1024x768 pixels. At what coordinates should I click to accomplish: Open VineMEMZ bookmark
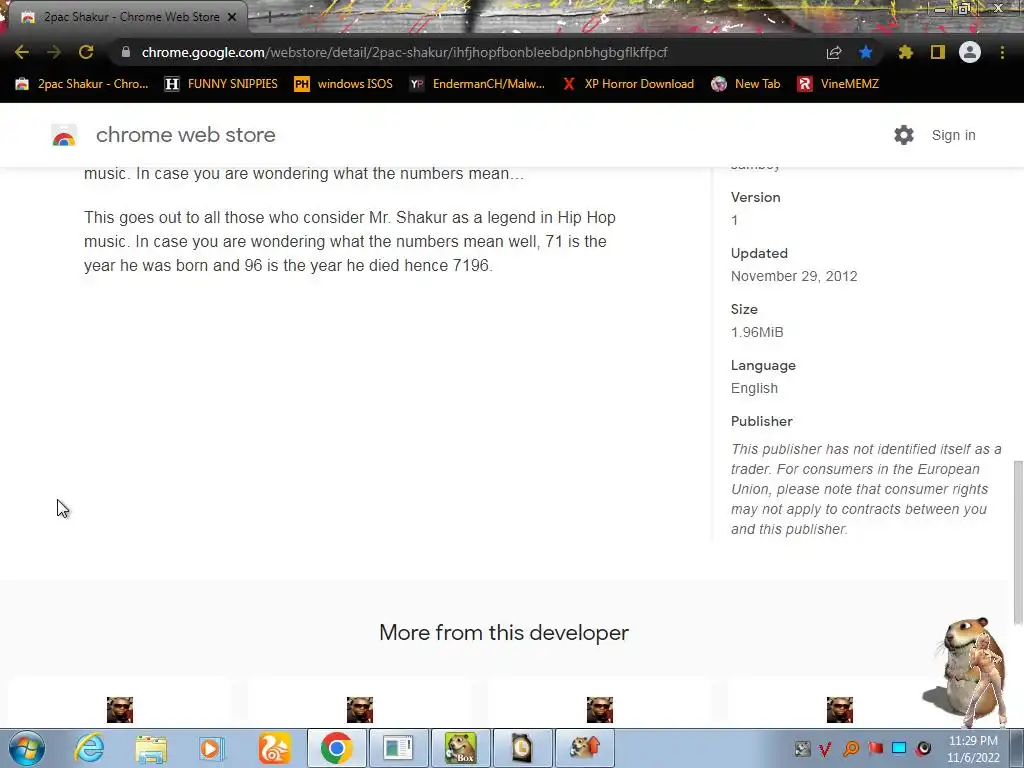click(838, 84)
